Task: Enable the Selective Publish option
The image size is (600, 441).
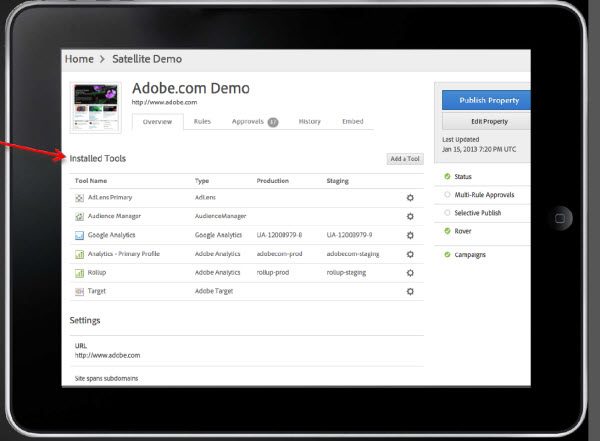Action: tap(447, 213)
